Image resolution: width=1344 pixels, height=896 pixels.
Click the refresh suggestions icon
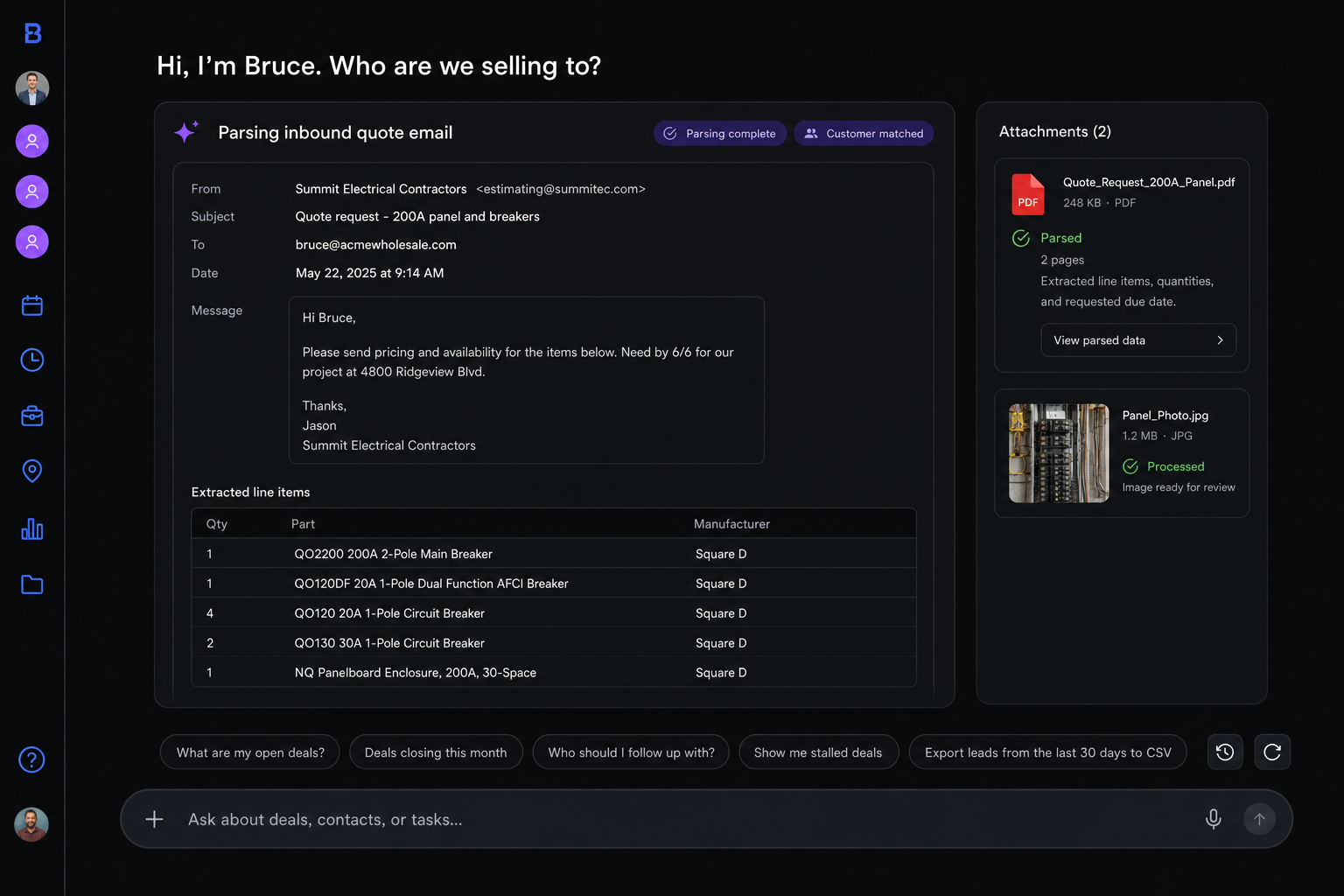[1272, 752]
